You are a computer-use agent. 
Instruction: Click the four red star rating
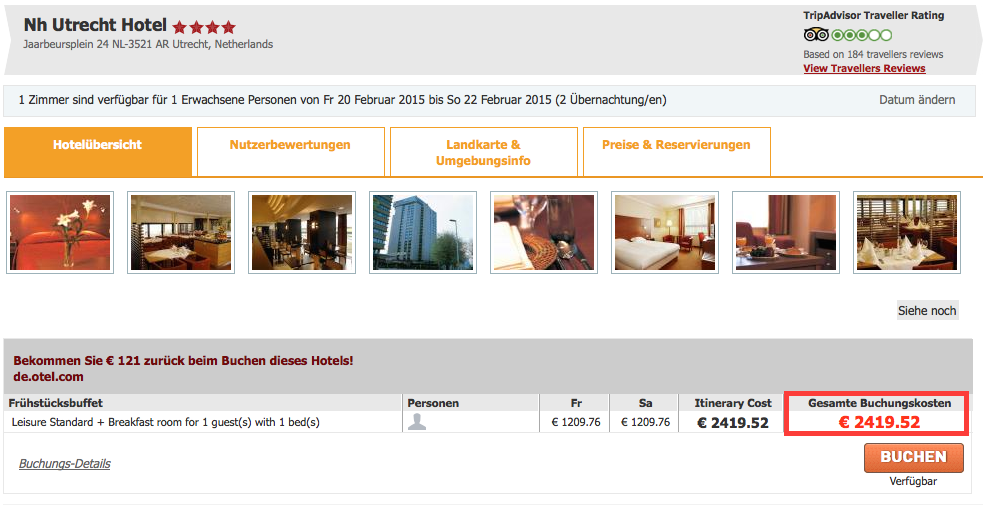[x=204, y=27]
